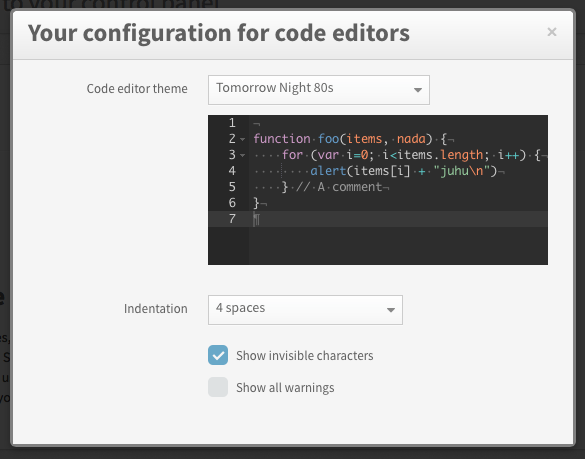Viewport: 585px width, 459px height.
Task: Open the Code editor theme dropdown
Action: tap(319, 90)
